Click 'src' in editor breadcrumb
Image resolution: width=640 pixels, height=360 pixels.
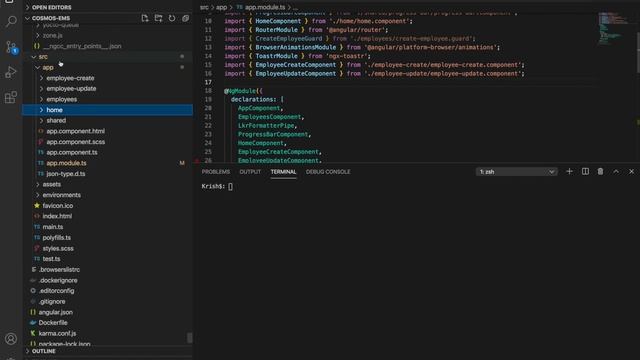pos(204,7)
